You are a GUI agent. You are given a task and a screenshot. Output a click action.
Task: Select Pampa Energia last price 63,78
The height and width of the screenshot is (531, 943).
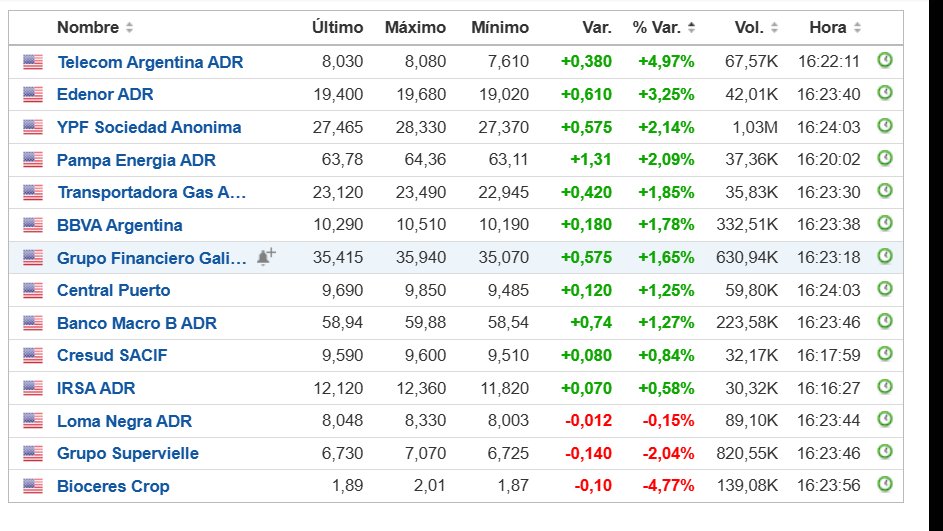tap(343, 160)
